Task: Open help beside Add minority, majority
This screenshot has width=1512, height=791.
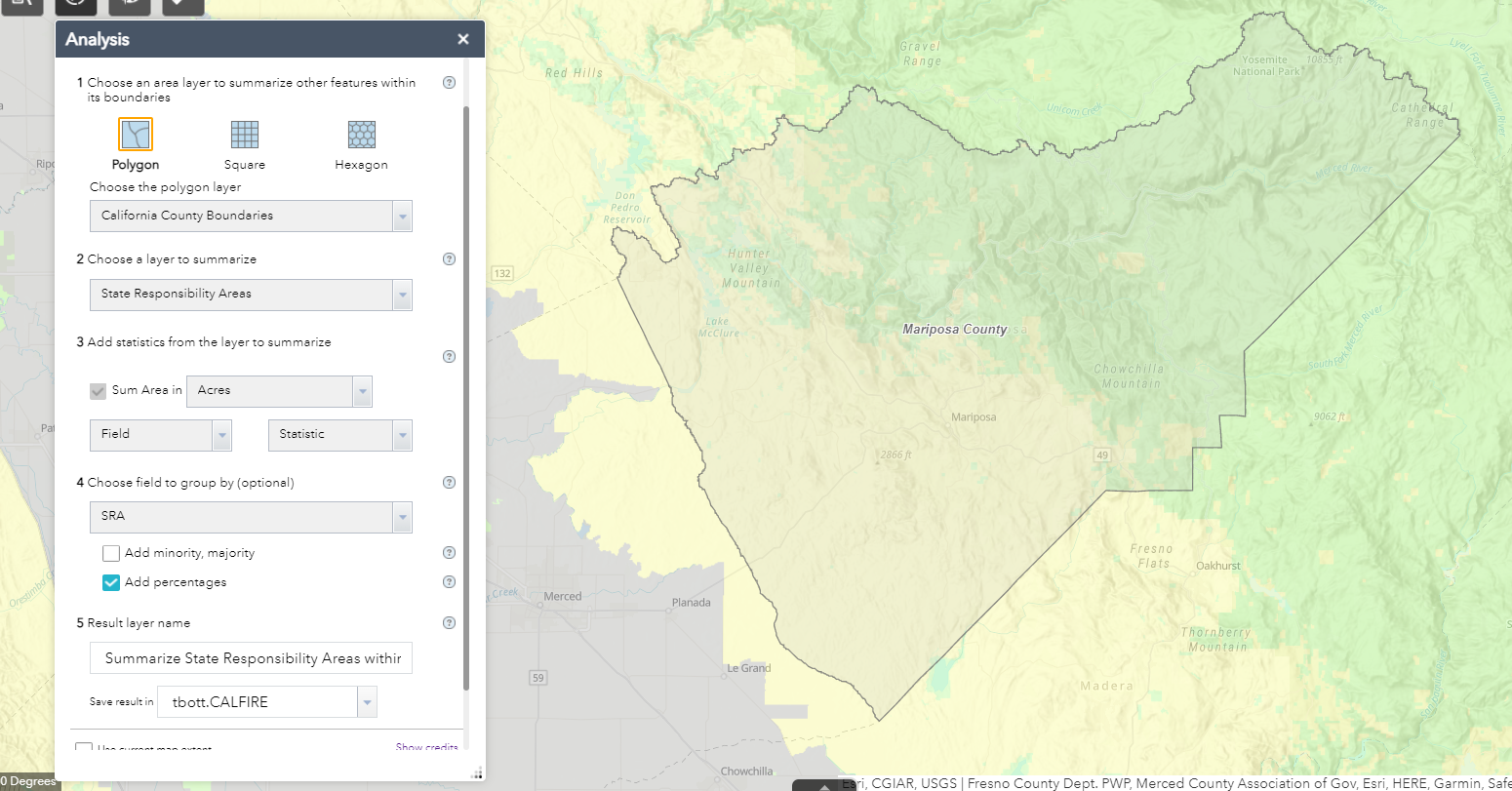Action: pos(449,552)
